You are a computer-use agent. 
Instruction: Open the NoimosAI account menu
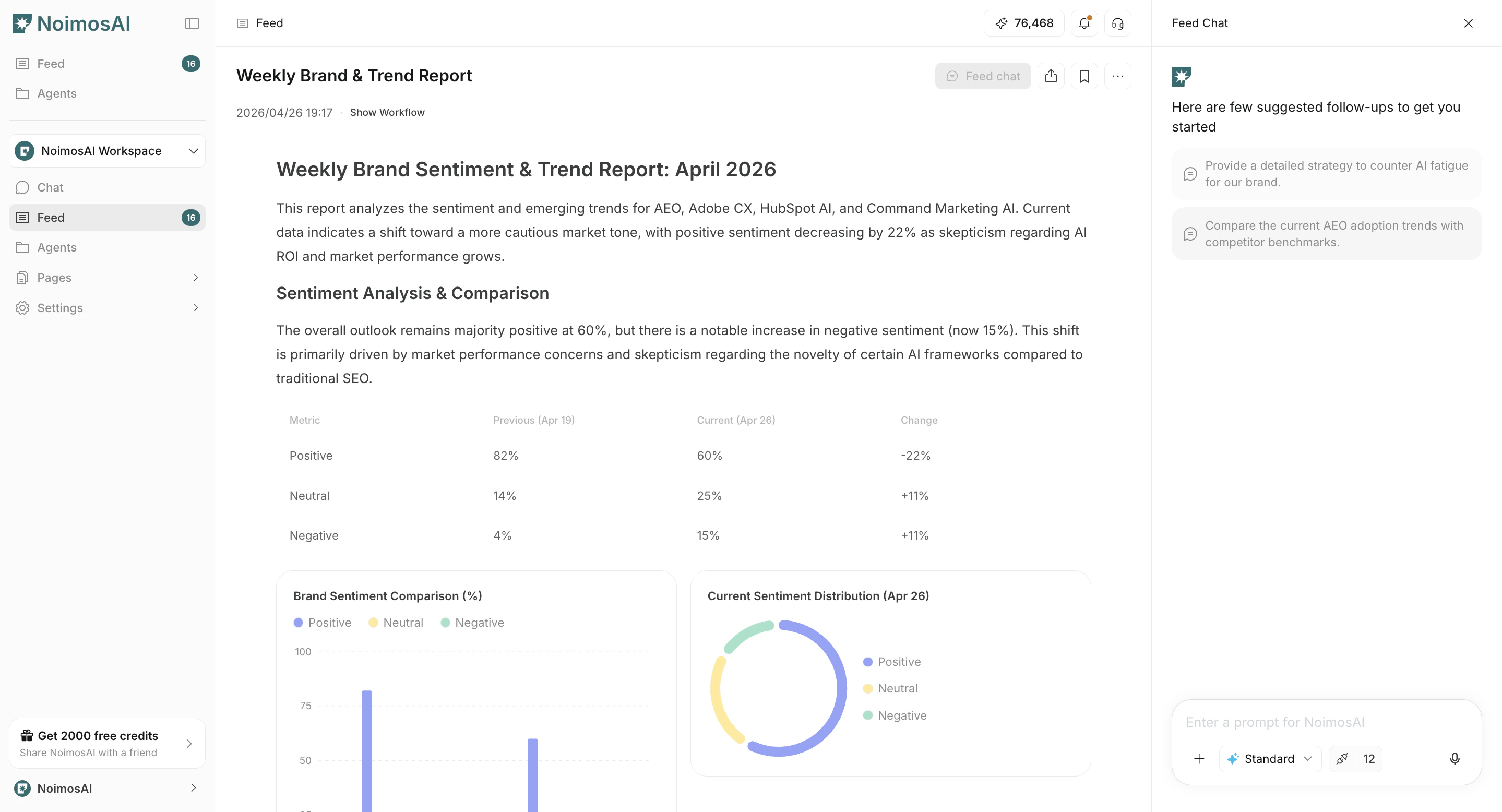click(x=108, y=788)
